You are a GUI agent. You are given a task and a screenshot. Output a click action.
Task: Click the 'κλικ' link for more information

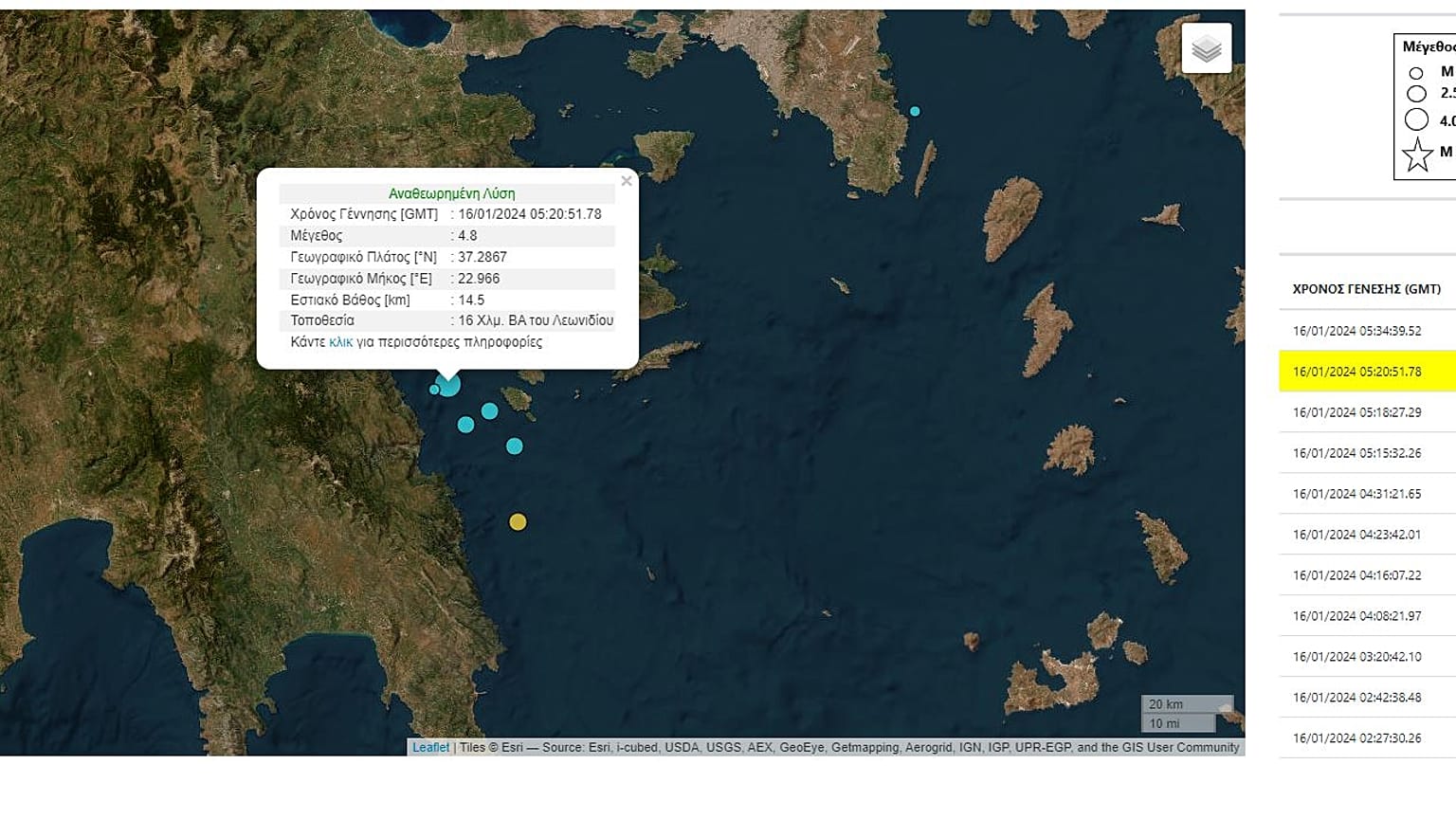click(341, 342)
